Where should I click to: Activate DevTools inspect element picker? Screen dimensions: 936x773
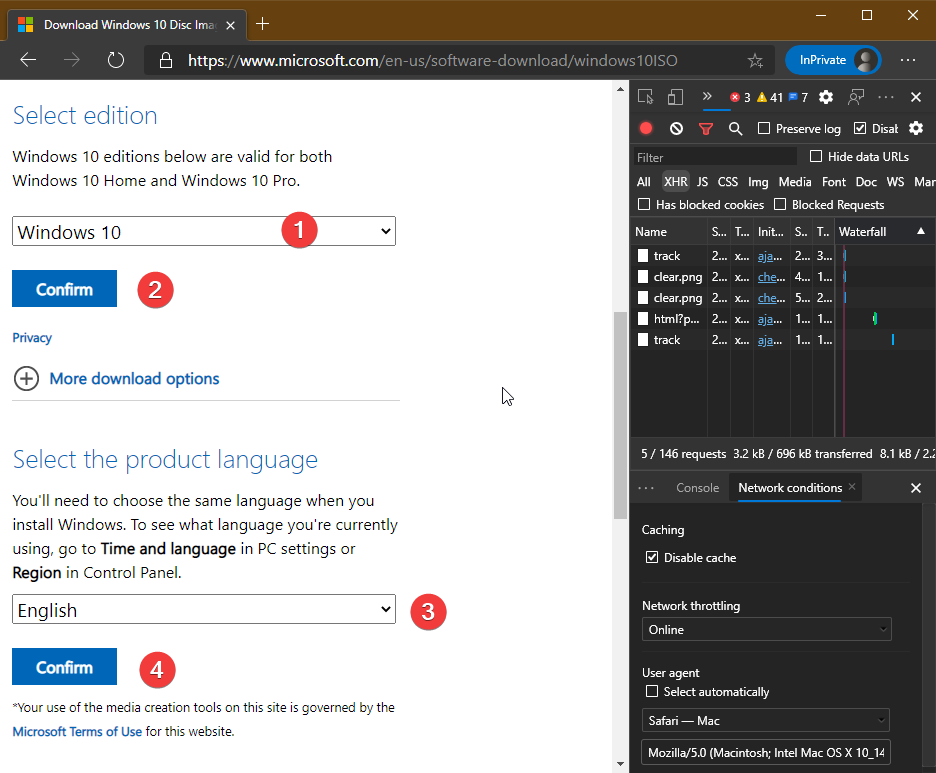645,97
